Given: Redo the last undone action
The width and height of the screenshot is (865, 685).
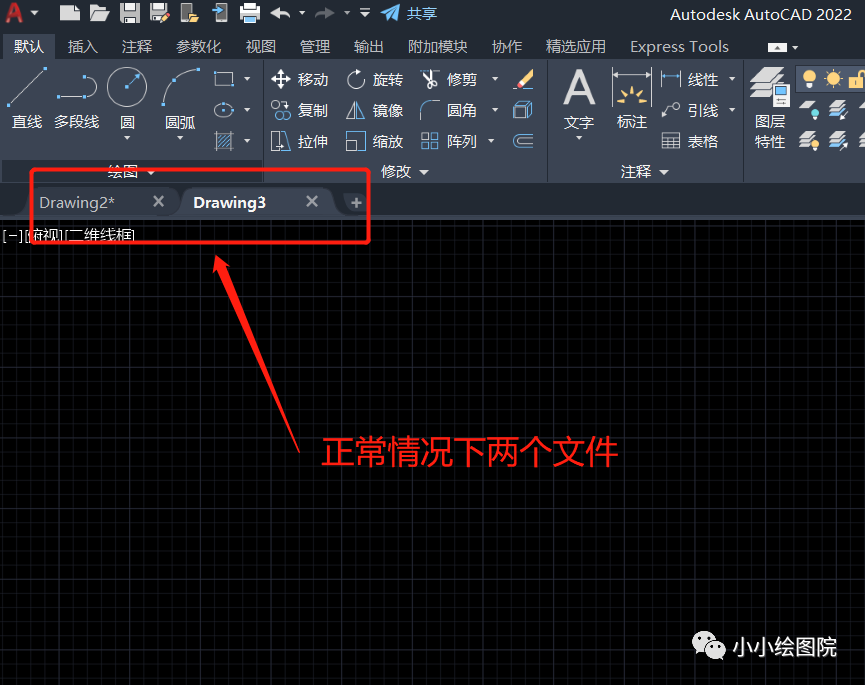Looking at the screenshot, I should 325,13.
